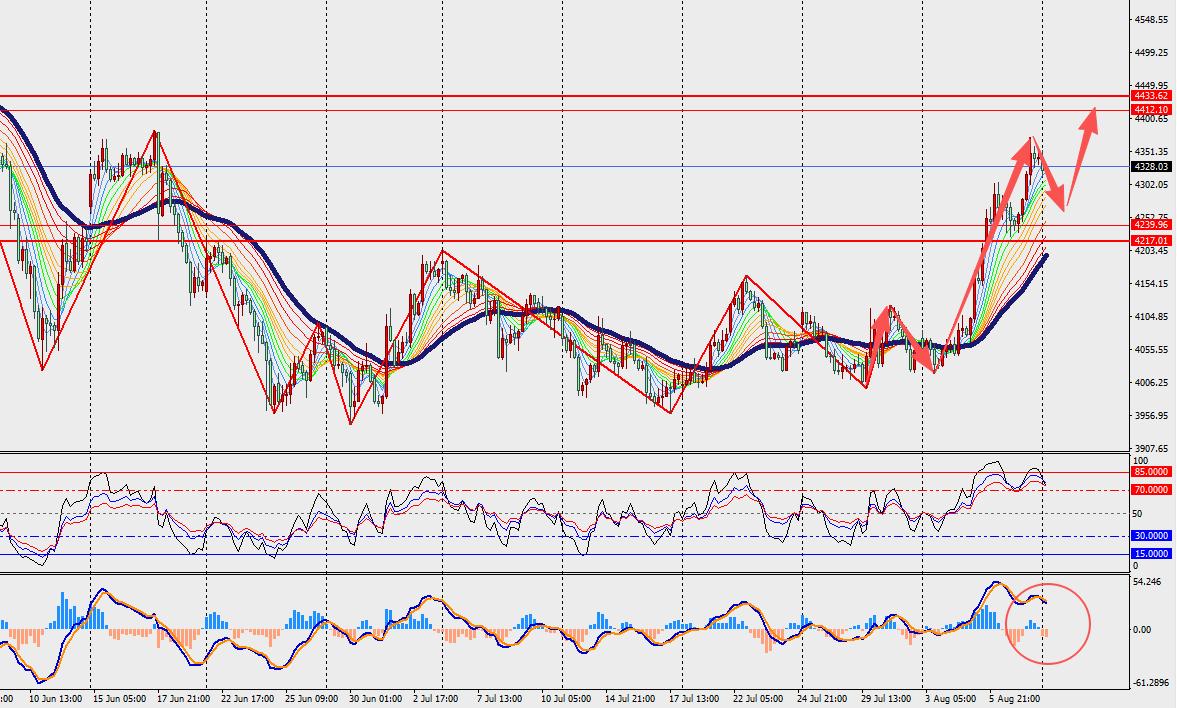1177x708 pixels.
Task: Select the 4548.55 price scale value
Action: (x=1151, y=20)
